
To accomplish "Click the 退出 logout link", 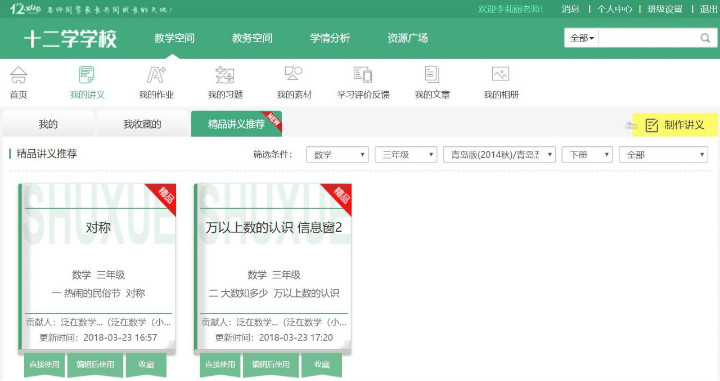I will pyautogui.click(x=709, y=9).
